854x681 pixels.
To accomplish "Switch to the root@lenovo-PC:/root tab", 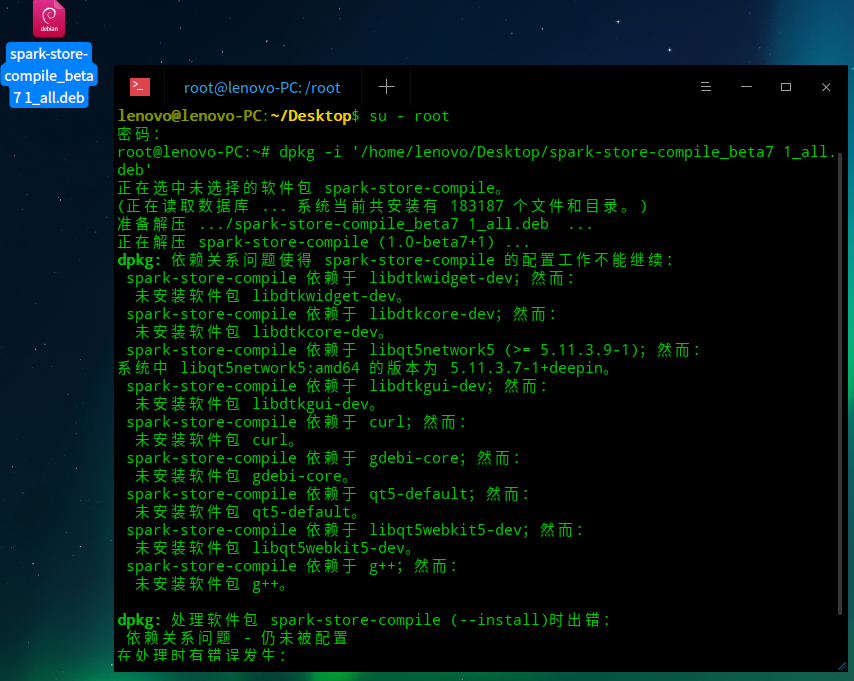I will (x=262, y=88).
